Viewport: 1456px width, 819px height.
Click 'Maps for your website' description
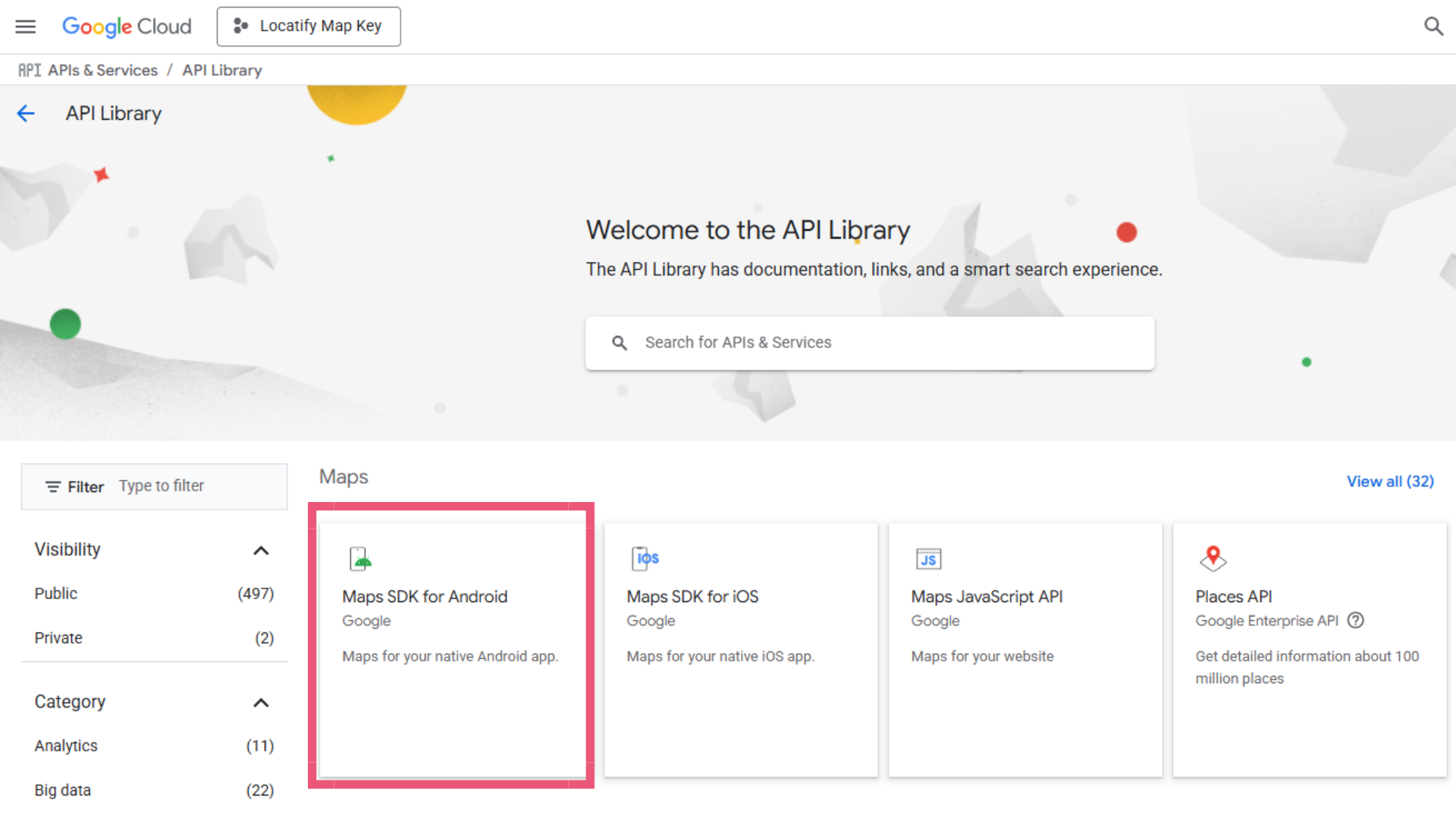pos(982,657)
